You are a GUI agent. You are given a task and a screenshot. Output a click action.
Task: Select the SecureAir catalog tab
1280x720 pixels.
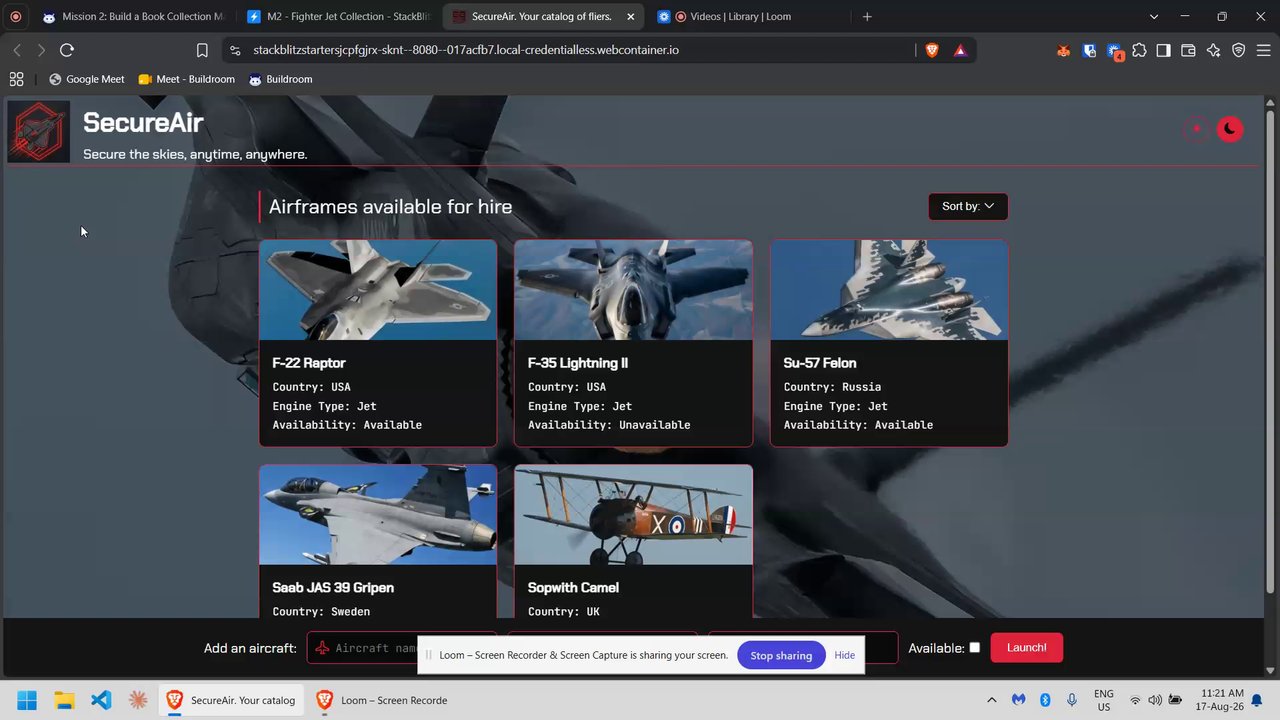543,17
